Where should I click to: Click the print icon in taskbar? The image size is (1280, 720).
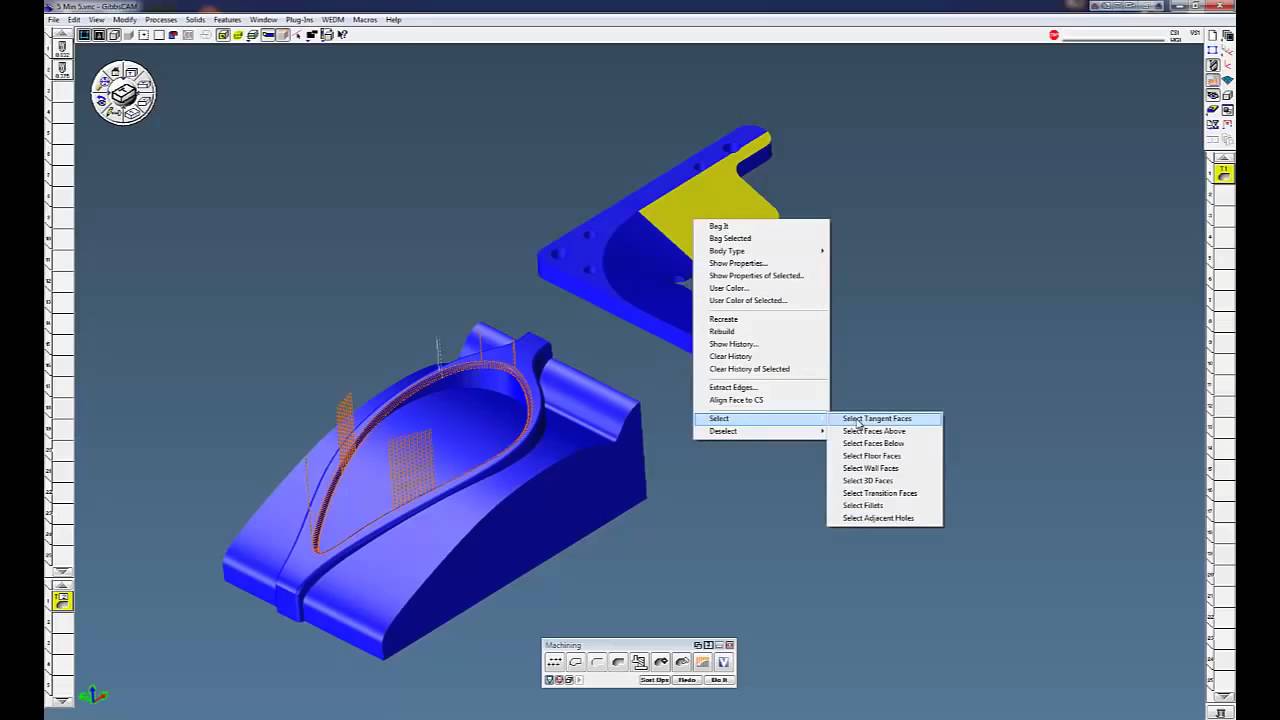point(326,35)
